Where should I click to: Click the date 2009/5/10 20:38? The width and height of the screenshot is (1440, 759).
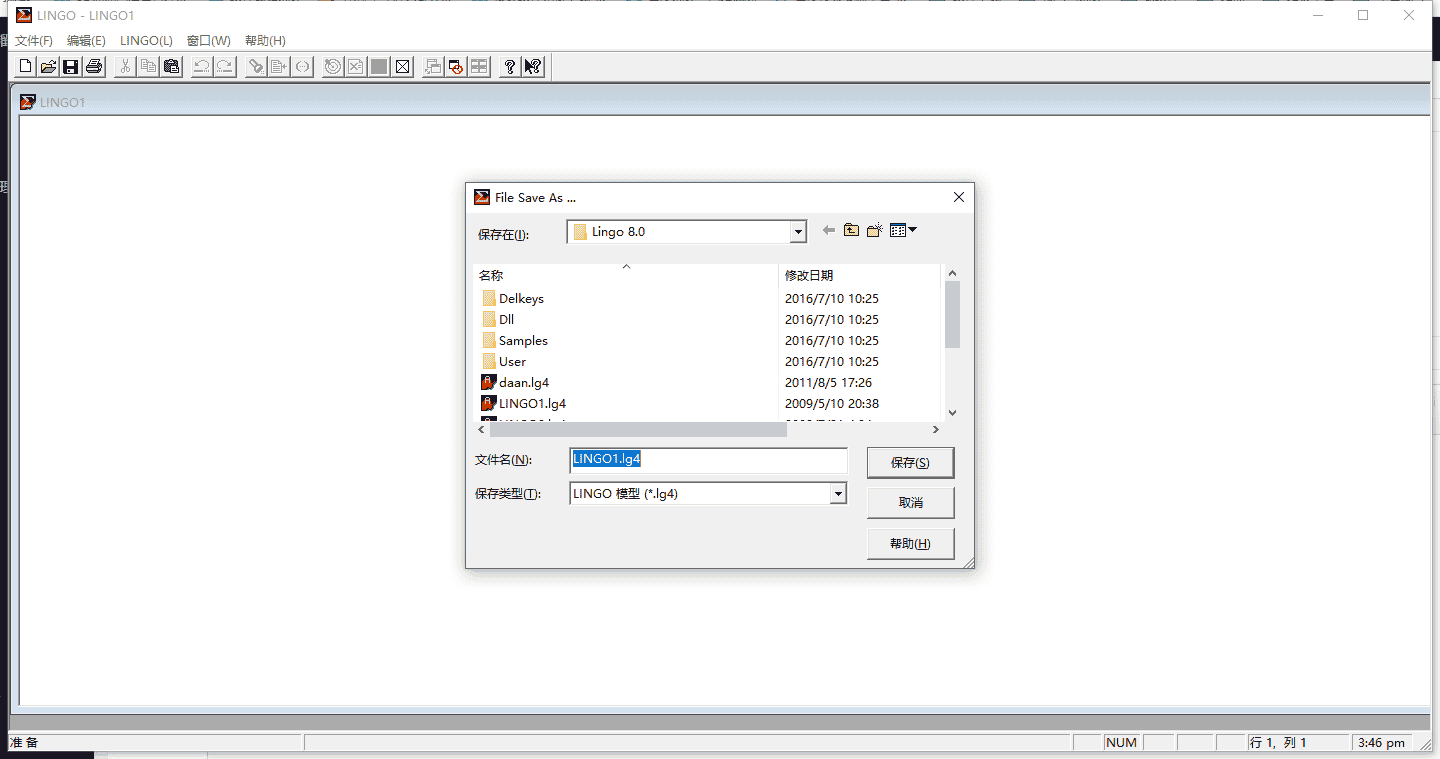coord(832,404)
